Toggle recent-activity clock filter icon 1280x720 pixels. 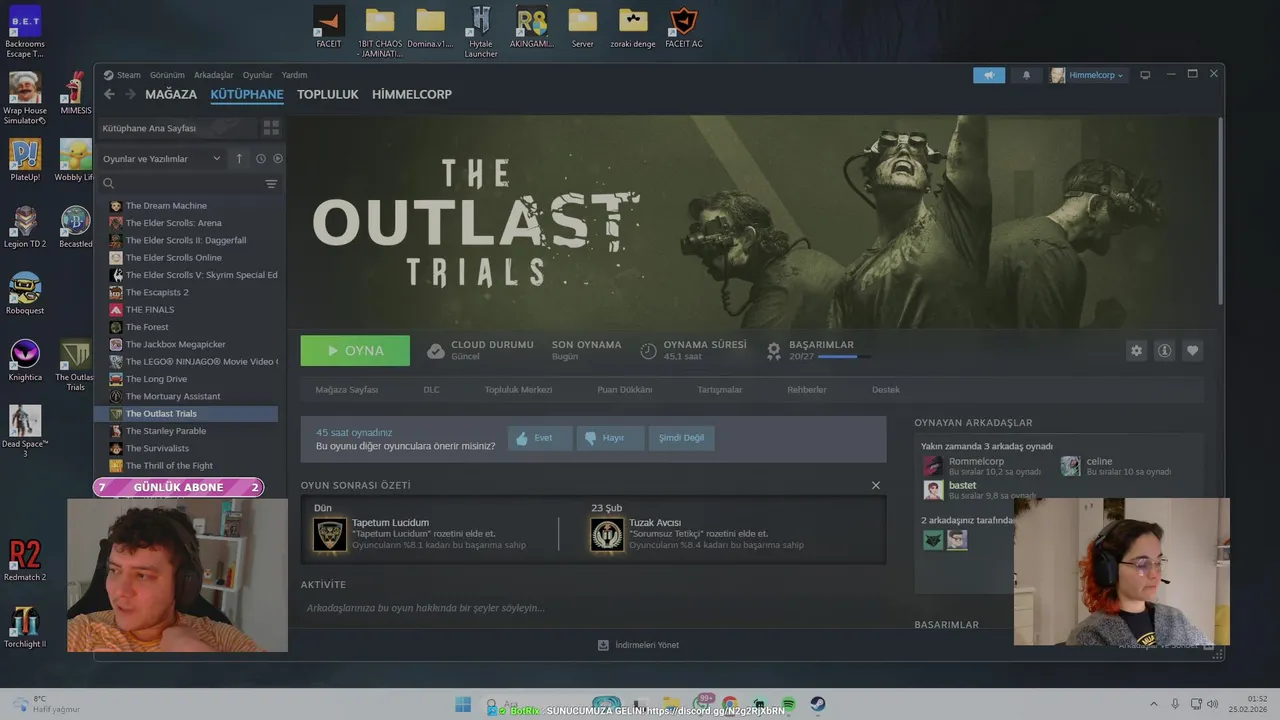coord(260,158)
